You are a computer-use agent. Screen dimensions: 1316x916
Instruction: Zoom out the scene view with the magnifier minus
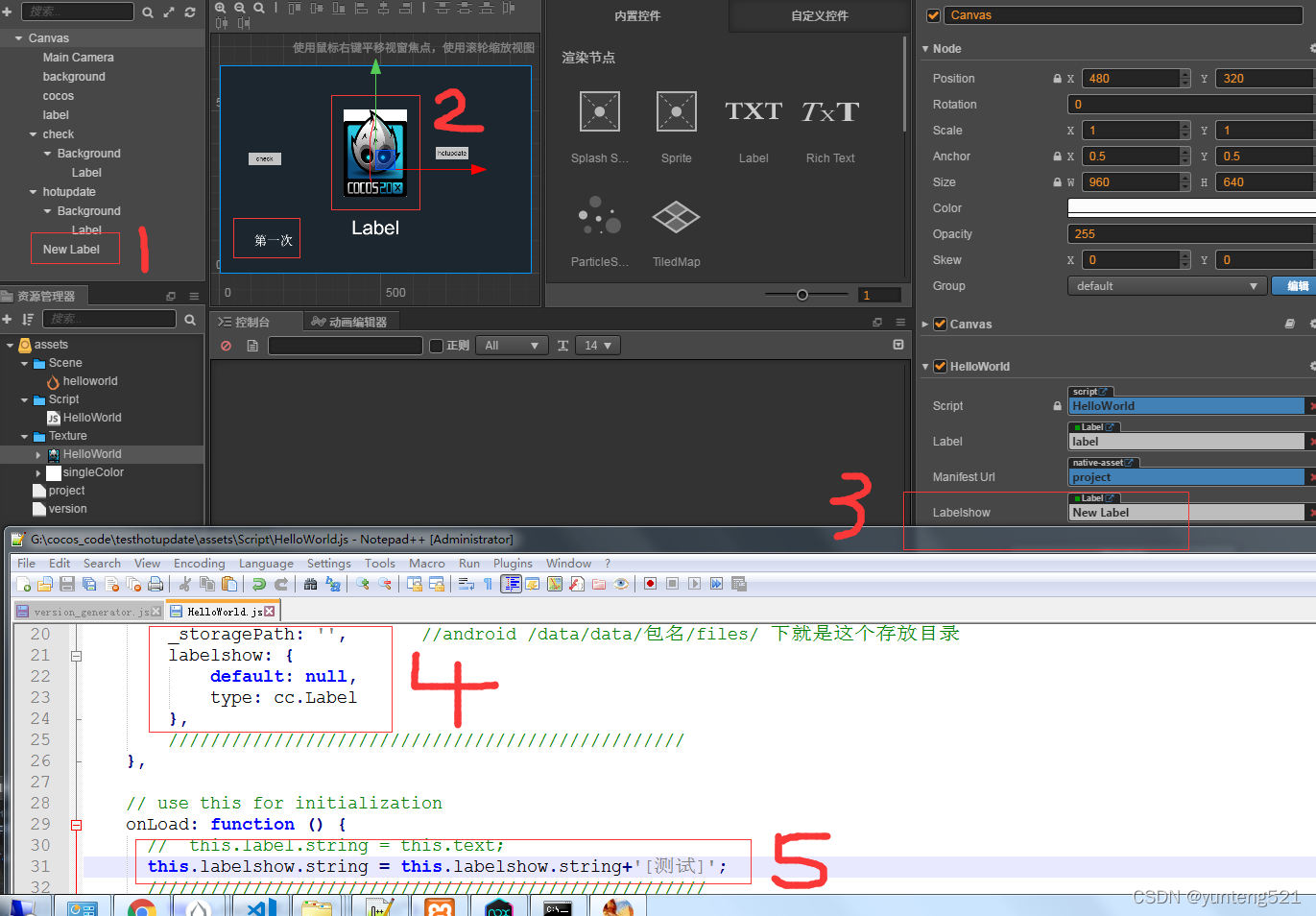[x=240, y=8]
